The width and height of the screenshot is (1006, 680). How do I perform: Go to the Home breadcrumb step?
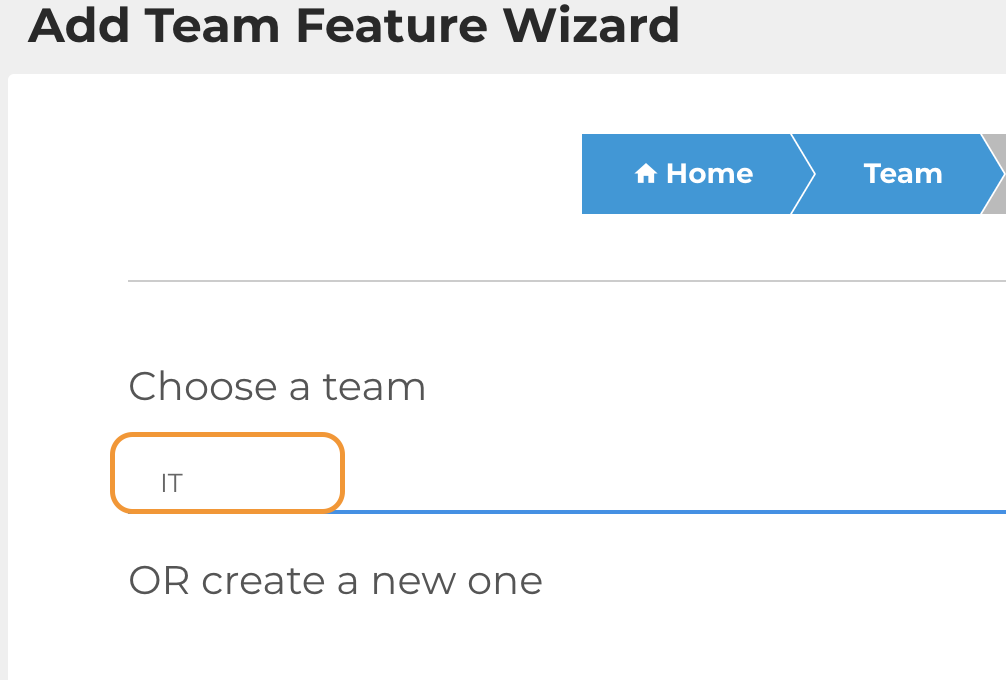pos(693,174)
